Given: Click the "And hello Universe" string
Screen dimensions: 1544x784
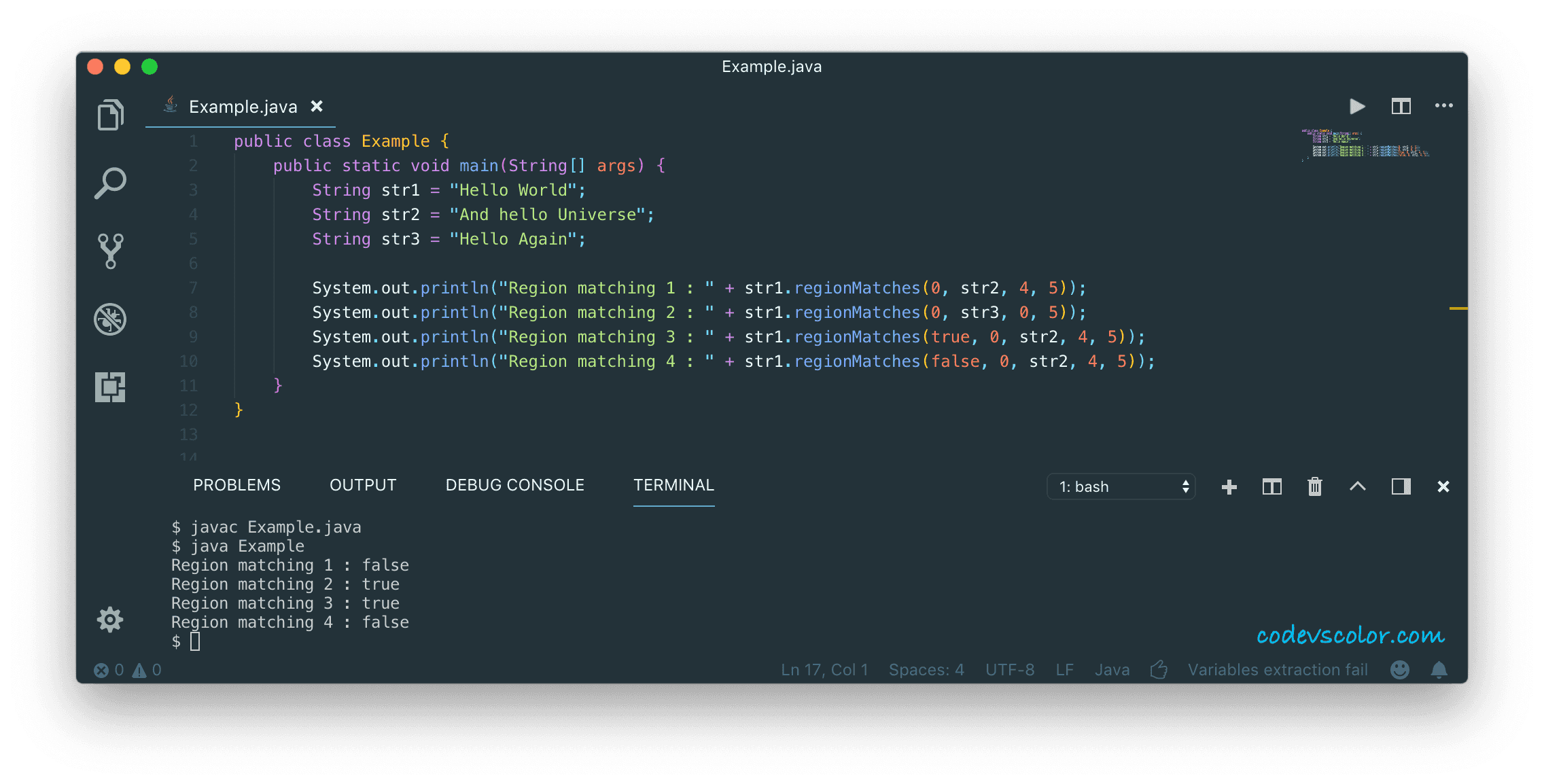Looking at the screenshot, I should click(547, 215).
